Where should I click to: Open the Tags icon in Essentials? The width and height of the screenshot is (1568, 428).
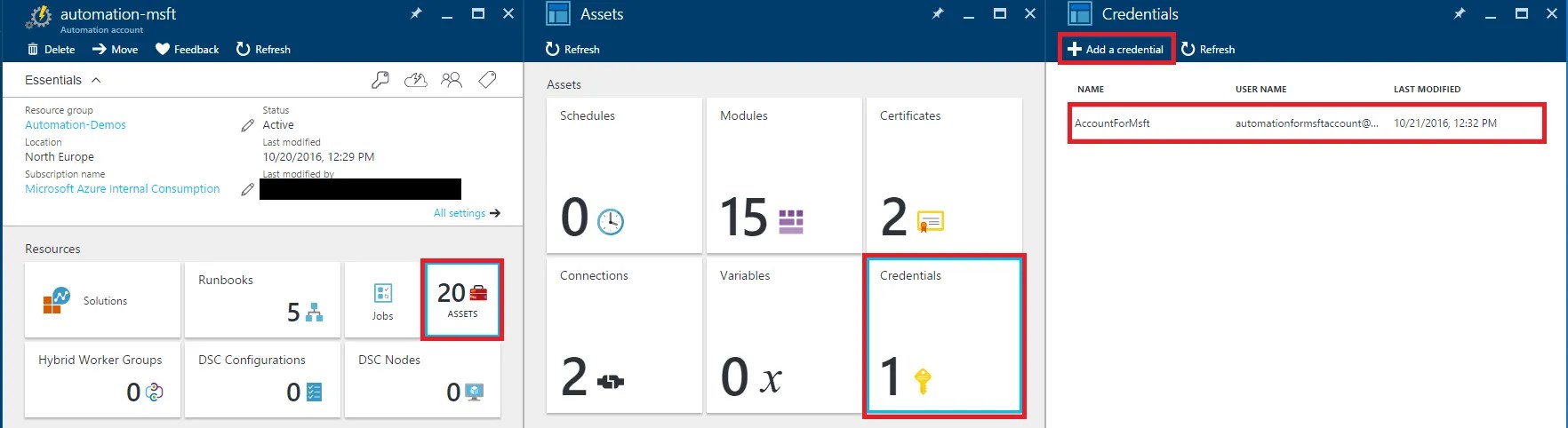487,80
